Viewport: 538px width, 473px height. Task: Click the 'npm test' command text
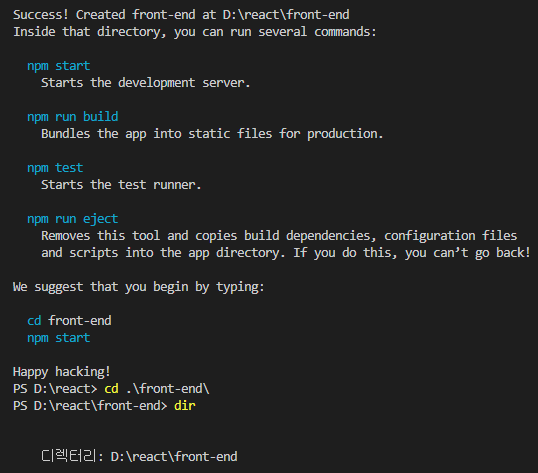55,168
